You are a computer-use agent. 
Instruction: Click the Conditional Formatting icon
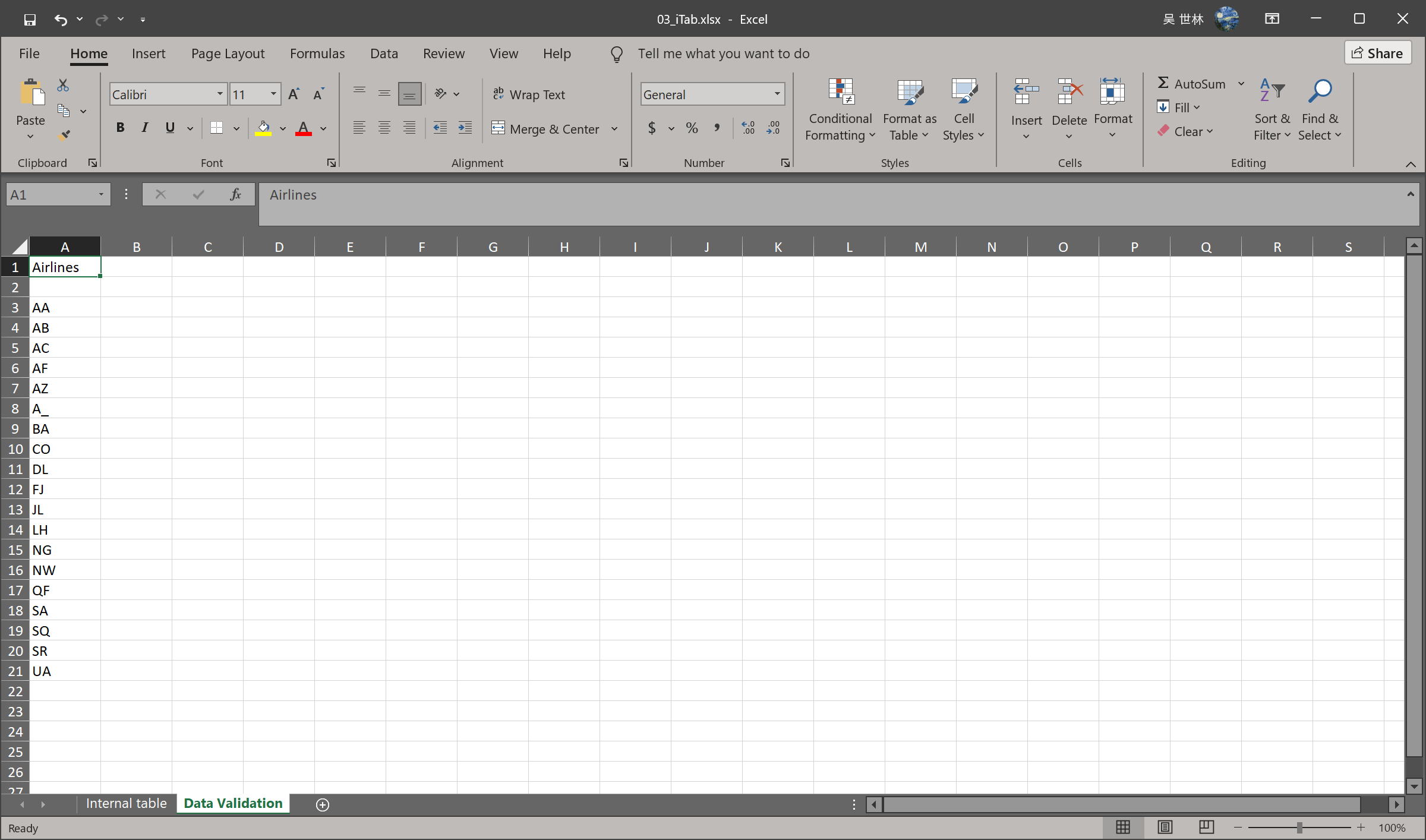[x=840, y=92]
